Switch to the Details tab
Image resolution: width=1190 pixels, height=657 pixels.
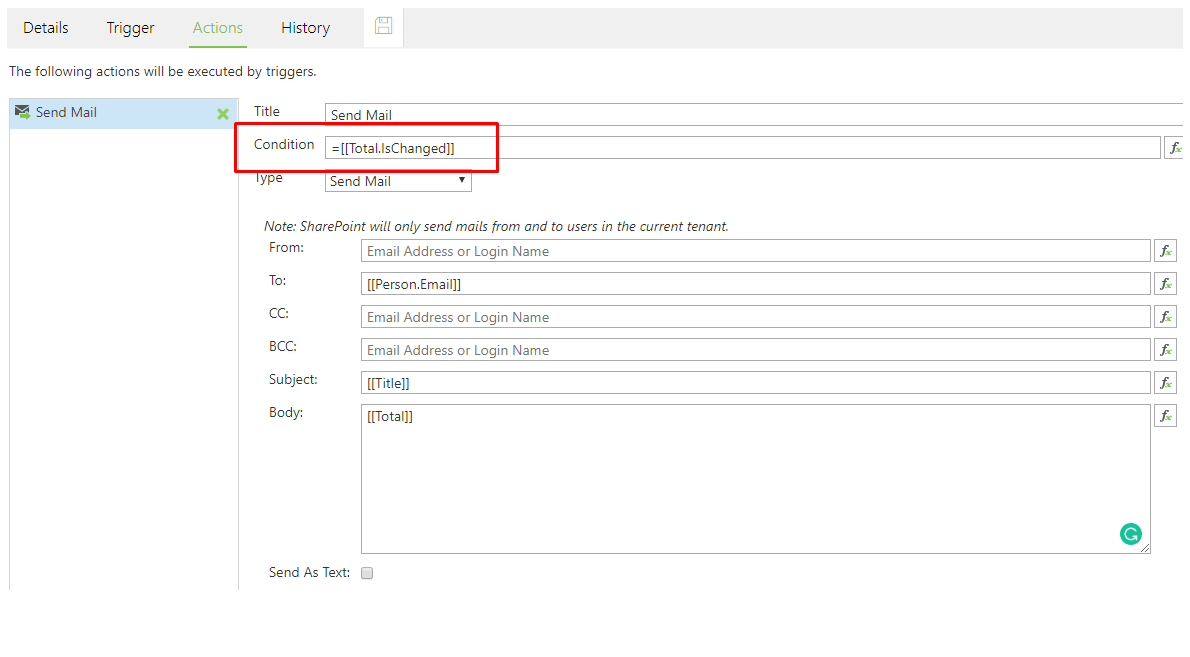point(46,28)
